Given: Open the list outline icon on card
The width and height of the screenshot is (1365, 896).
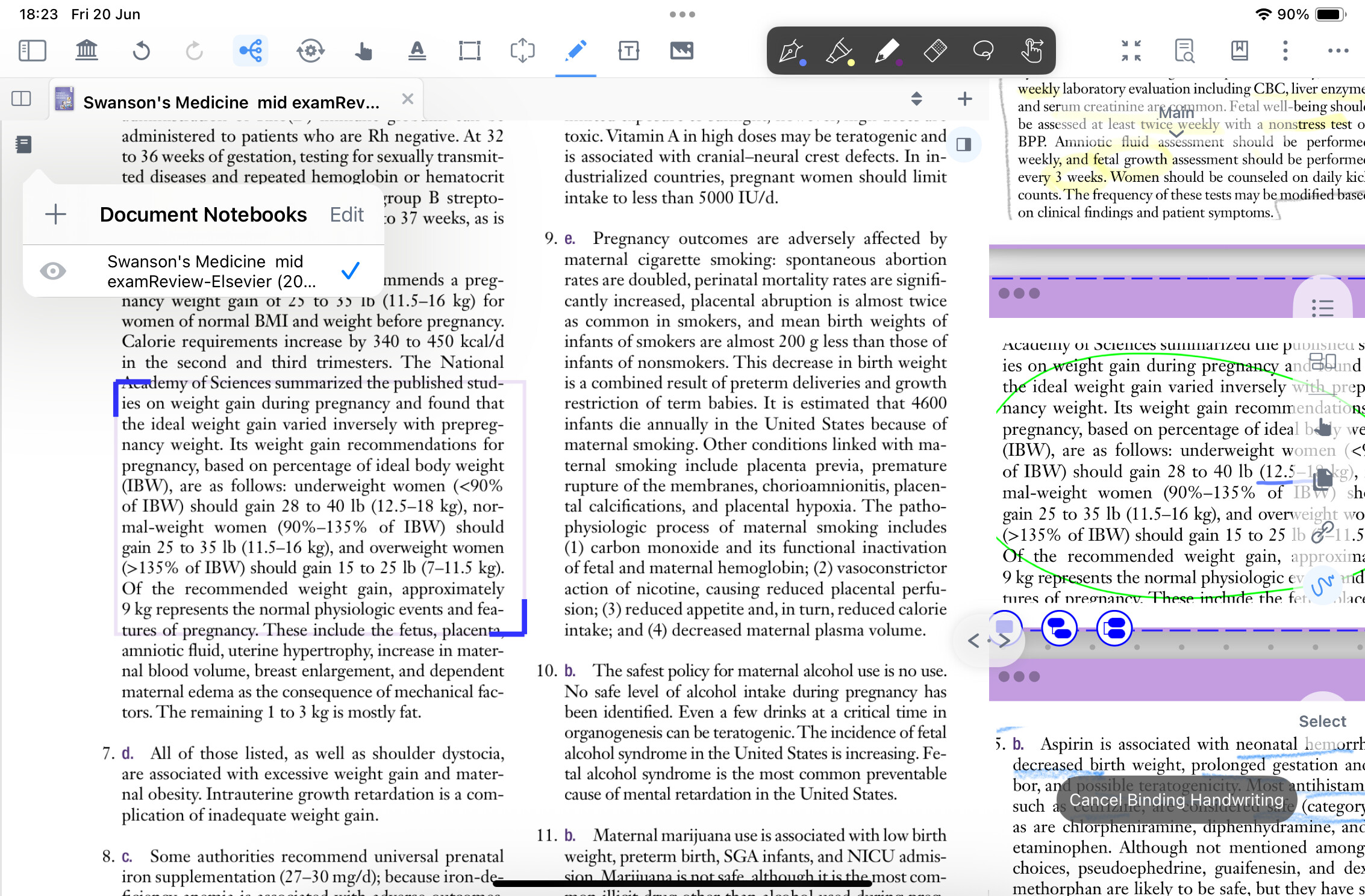Looking at the screenshot, I should tap(1322, 308).
